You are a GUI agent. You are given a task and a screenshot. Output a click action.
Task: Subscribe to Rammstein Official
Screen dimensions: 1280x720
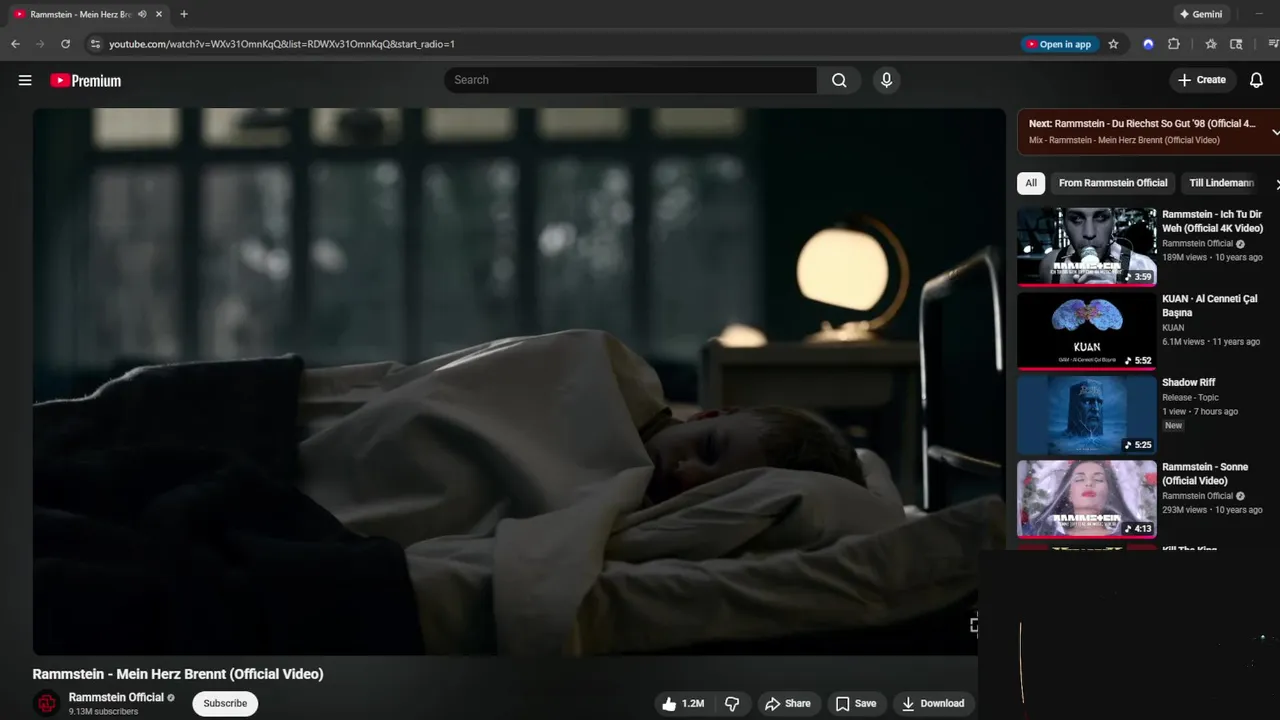[x=225, y=703]
